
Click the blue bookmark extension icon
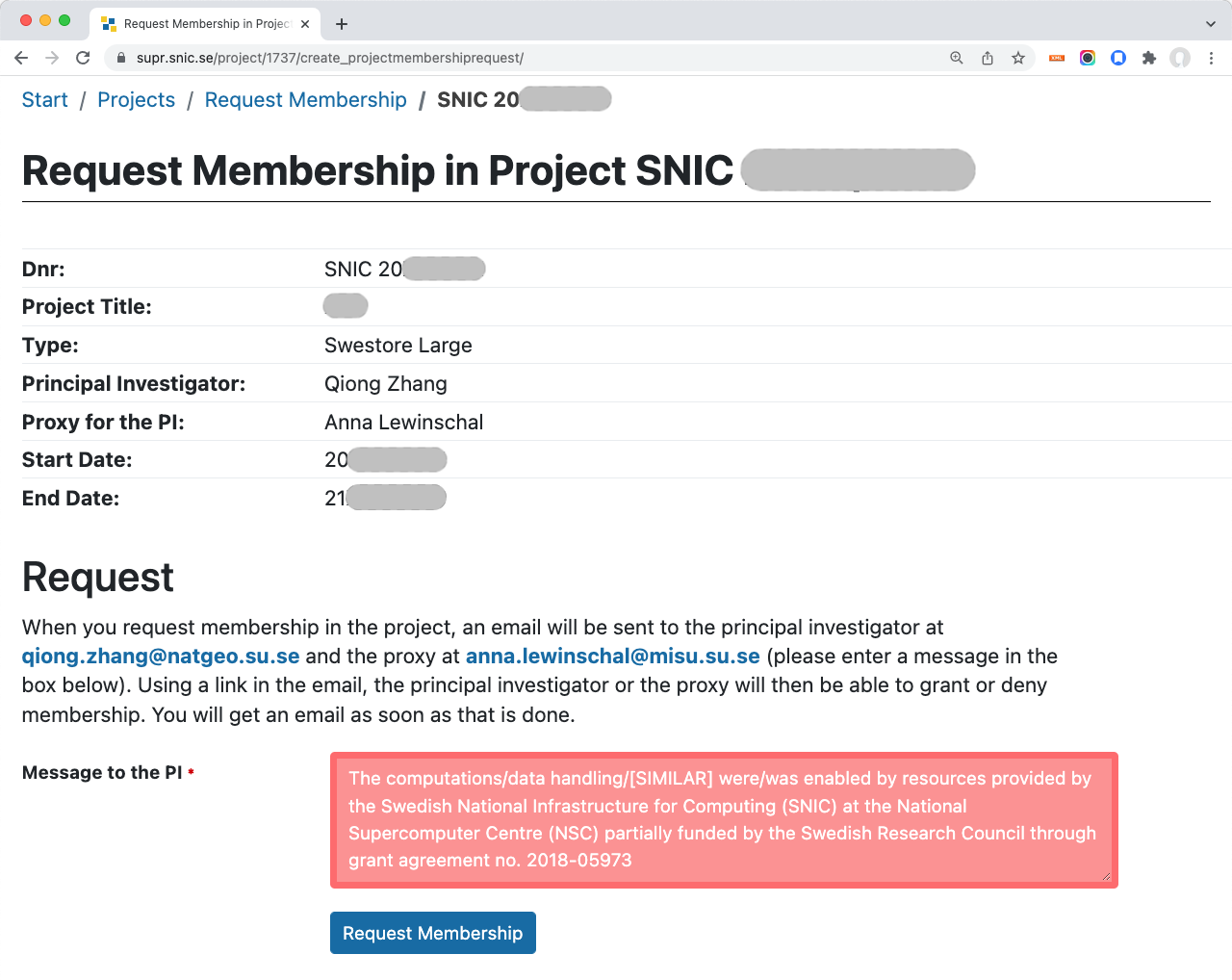(x=1118, y=58)
